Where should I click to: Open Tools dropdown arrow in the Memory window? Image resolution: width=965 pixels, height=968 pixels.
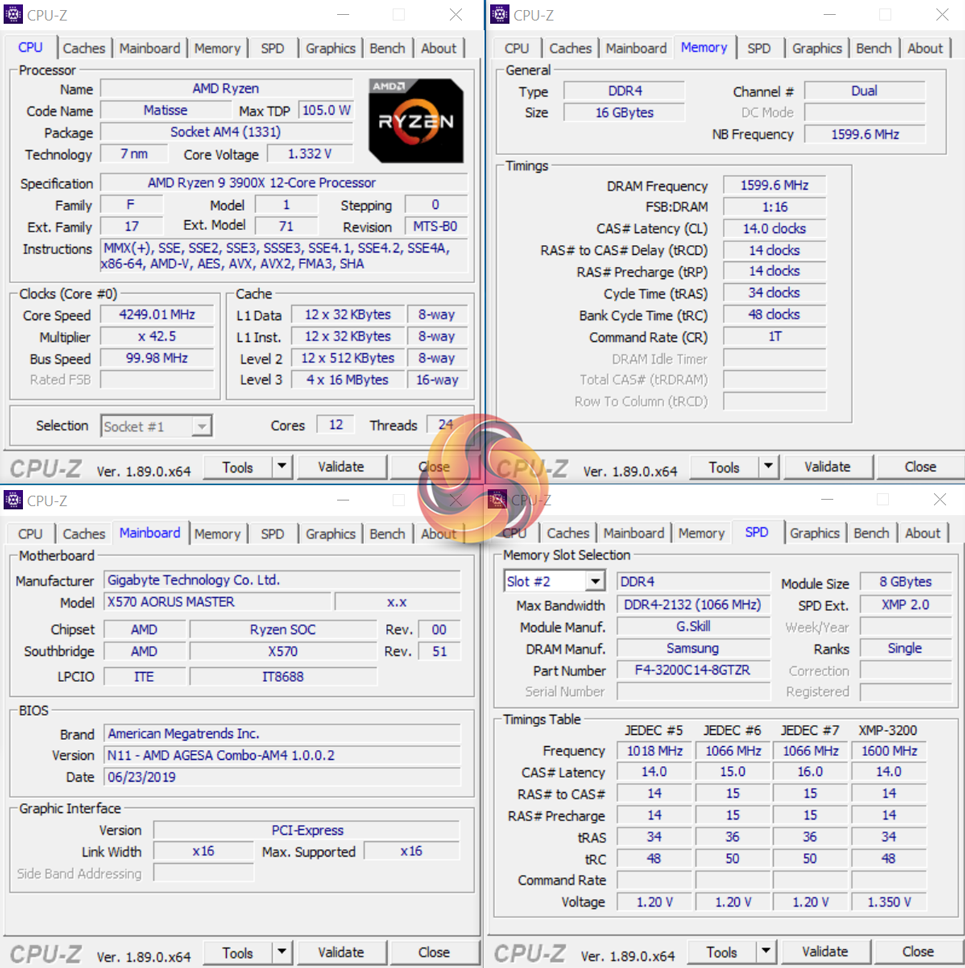point(768,467)
